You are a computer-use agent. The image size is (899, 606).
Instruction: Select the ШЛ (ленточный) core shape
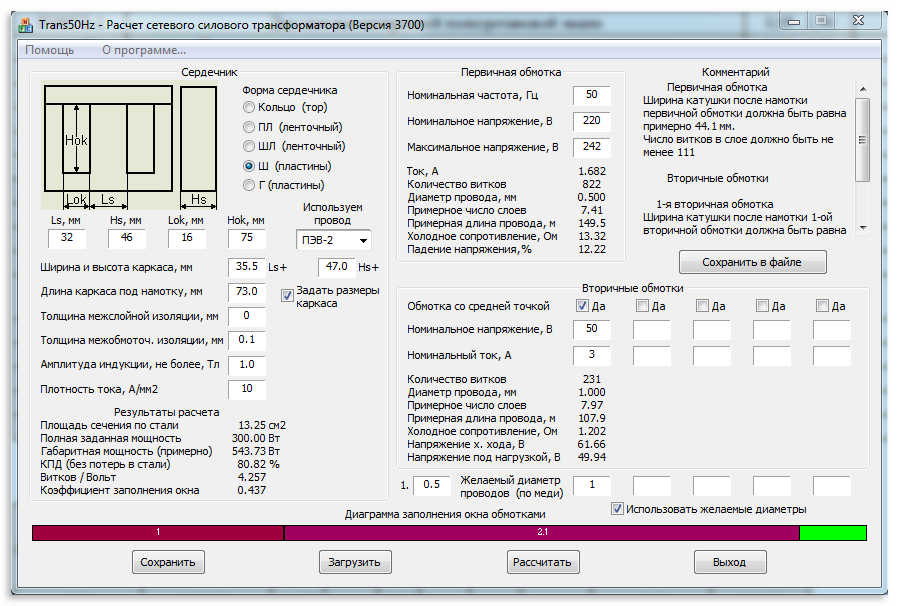(x=294, y=146)
